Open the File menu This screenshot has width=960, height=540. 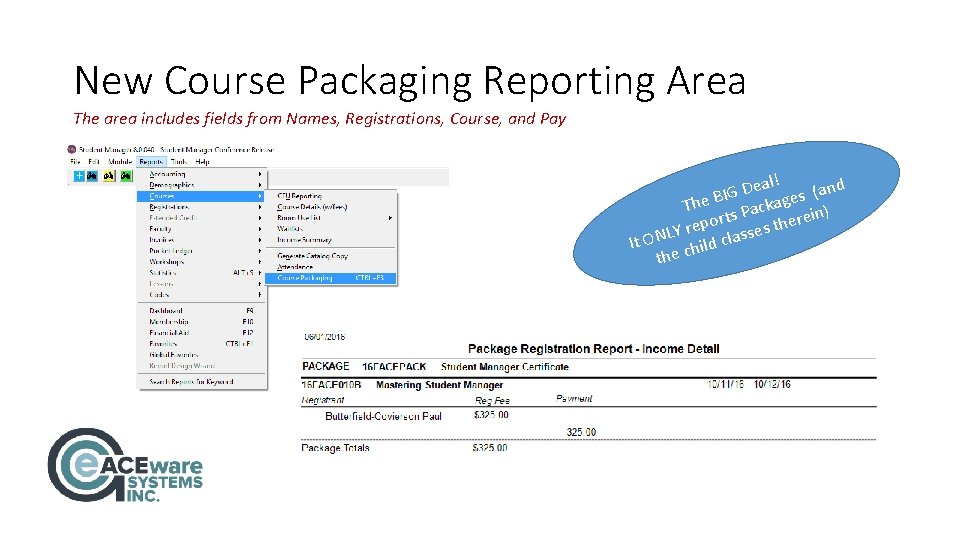75,162
